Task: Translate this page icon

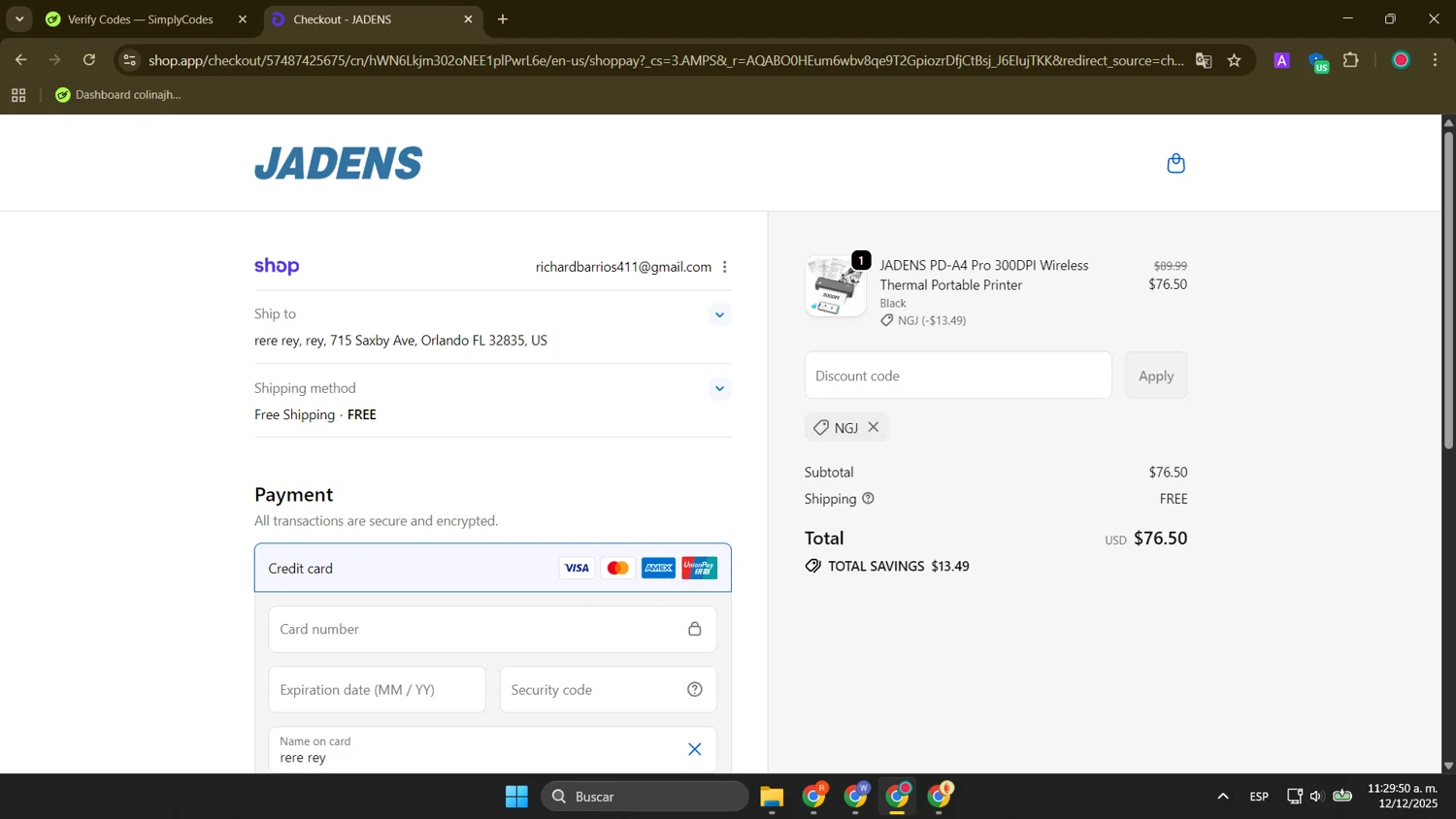Action: pyautogui.click(x=1204, y=60)
